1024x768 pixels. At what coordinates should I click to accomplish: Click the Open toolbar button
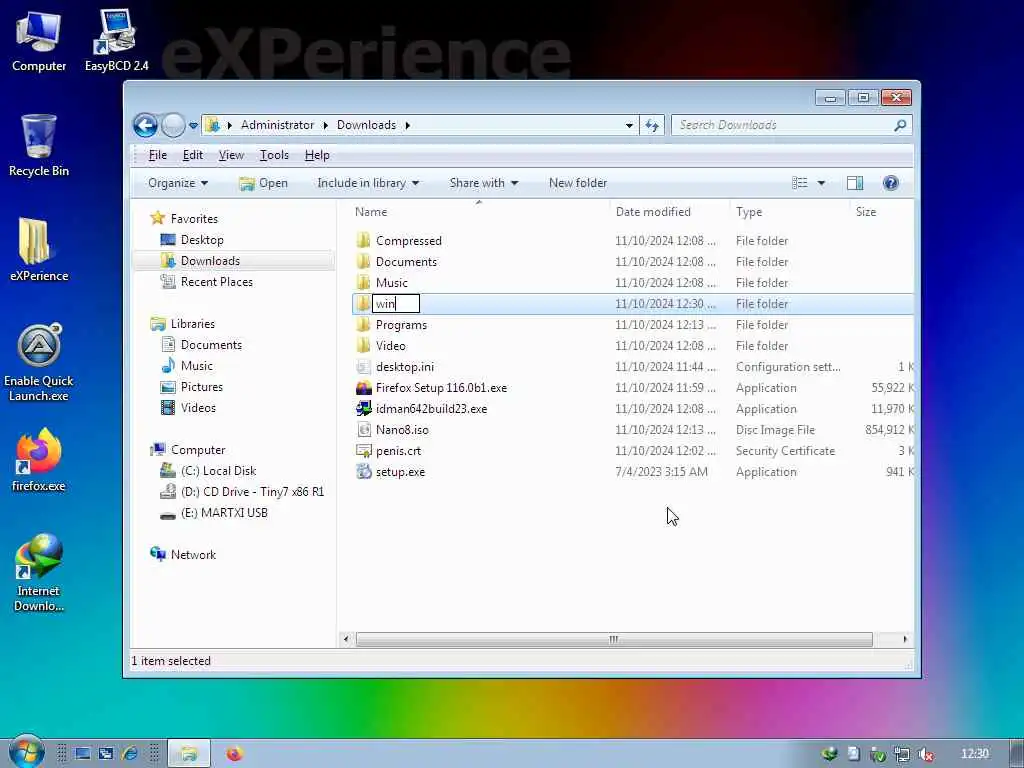pyautogui.click(x=264, y=183)
